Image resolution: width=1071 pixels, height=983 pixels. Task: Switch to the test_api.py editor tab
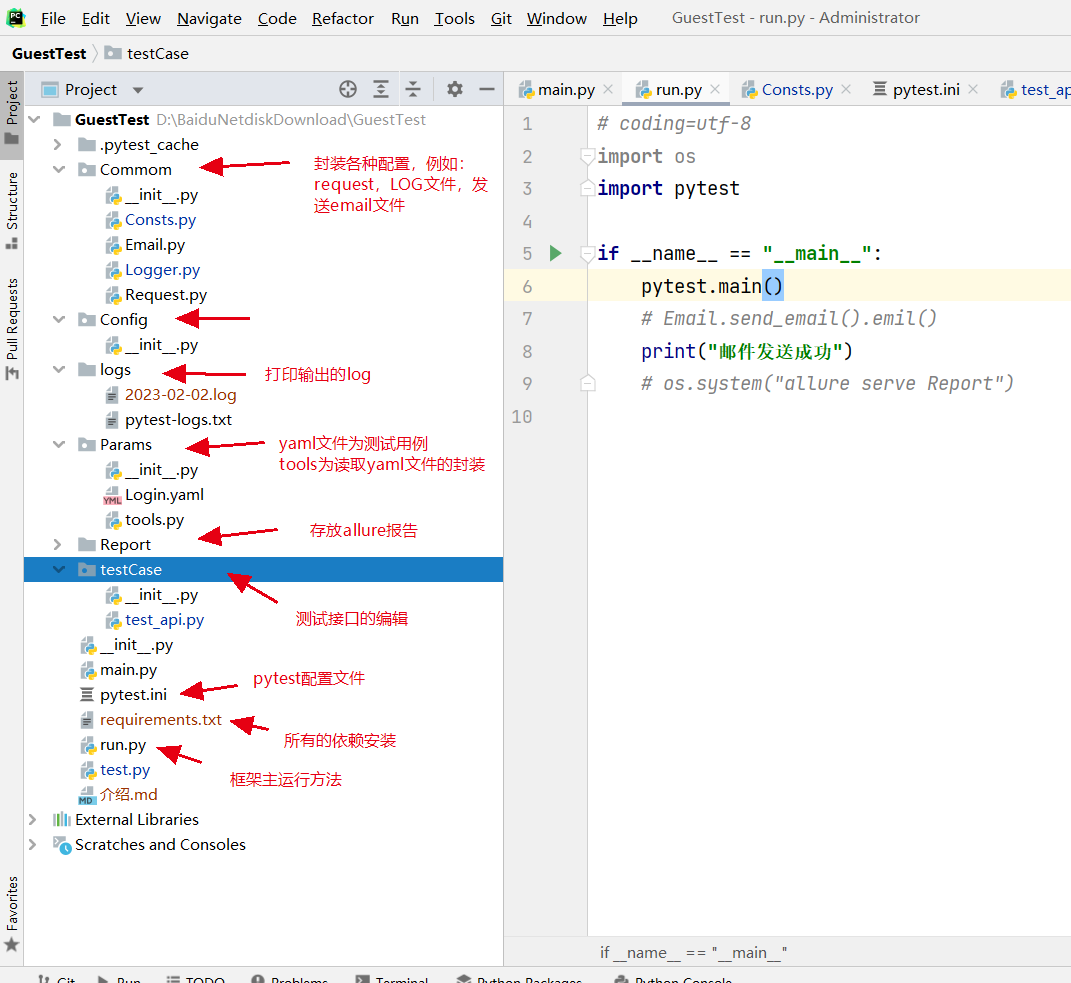(x=1035, y=89)
